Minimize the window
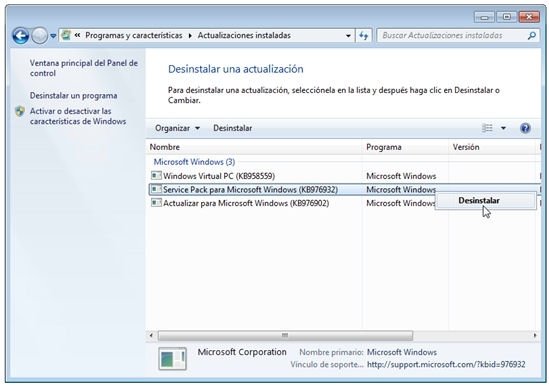Screen dimensions: 549x386 pyautogui.click(x=484, y=17)
